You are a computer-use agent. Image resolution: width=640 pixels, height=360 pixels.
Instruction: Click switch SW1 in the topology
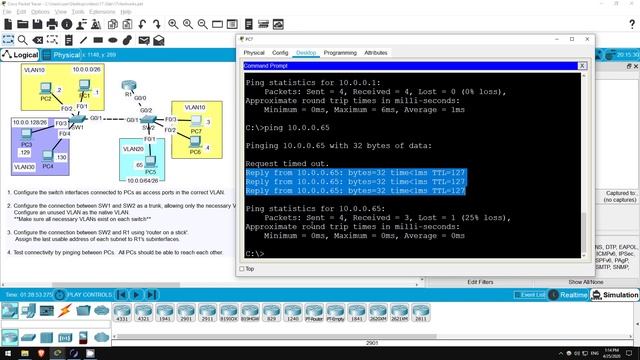[77, 119]
